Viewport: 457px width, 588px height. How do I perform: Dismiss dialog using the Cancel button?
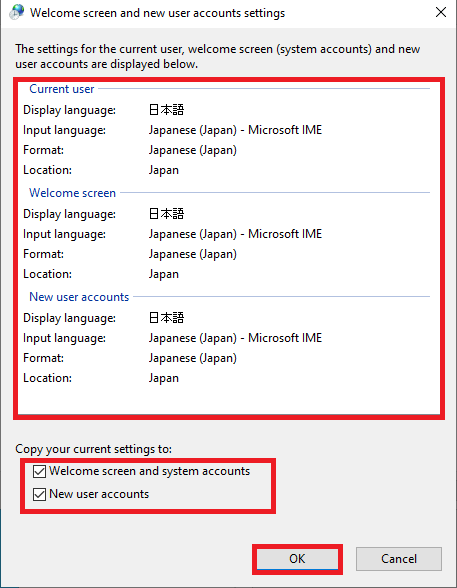pyautogui.click(x=399, y=559)
